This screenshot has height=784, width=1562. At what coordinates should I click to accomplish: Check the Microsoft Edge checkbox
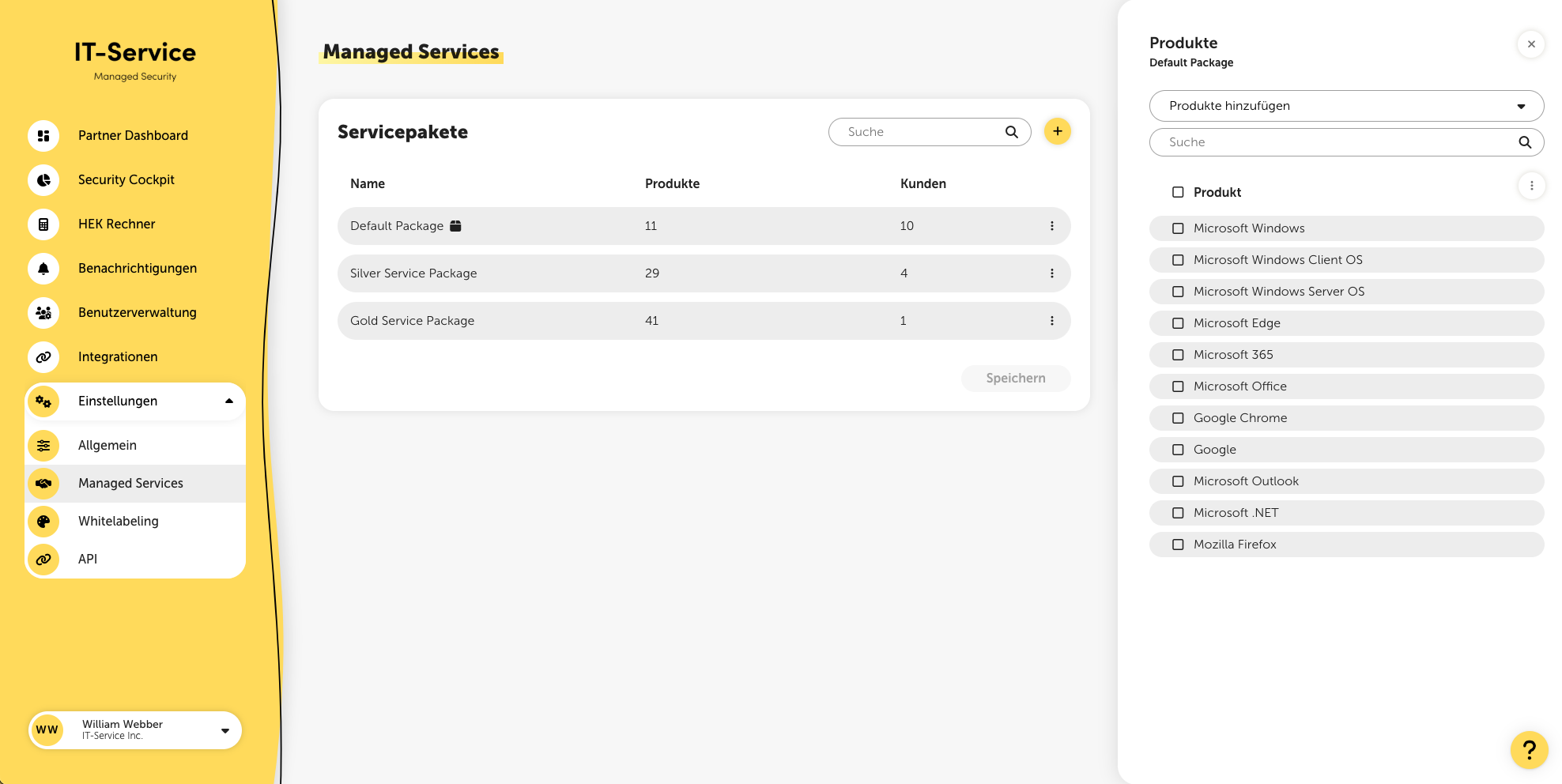click(x=1178, y=323)
